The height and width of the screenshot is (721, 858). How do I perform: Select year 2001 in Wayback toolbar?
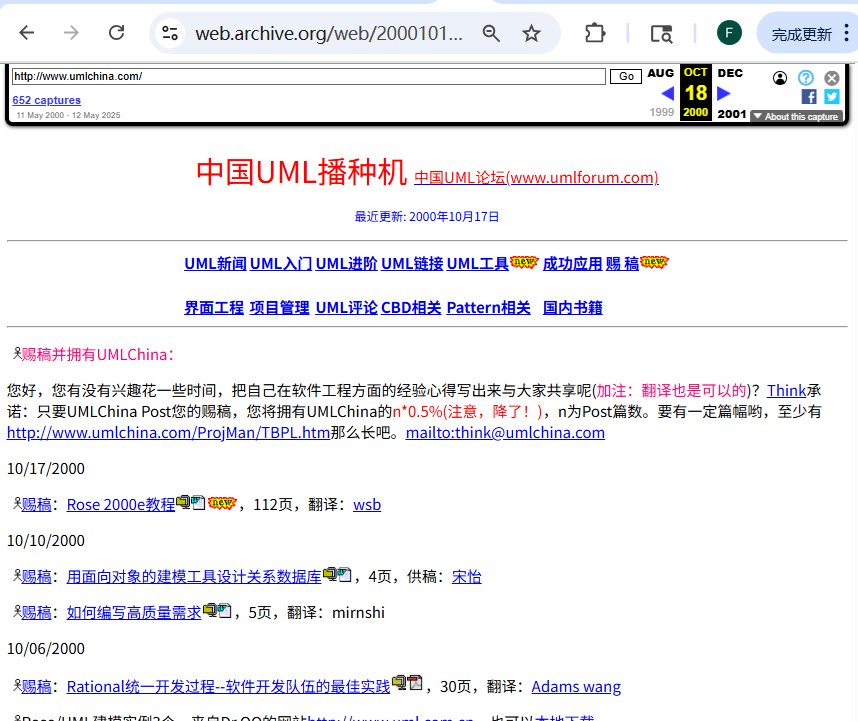[732, 114]
